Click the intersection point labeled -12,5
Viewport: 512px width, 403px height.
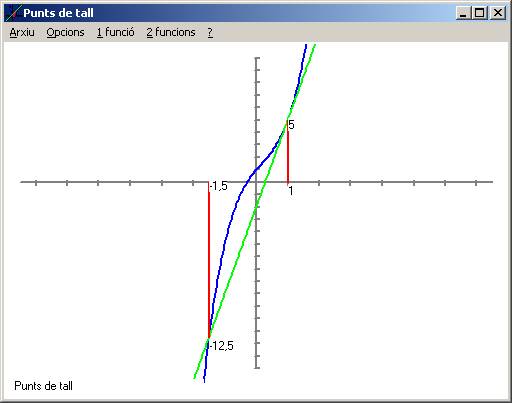(x=209, y=339)
